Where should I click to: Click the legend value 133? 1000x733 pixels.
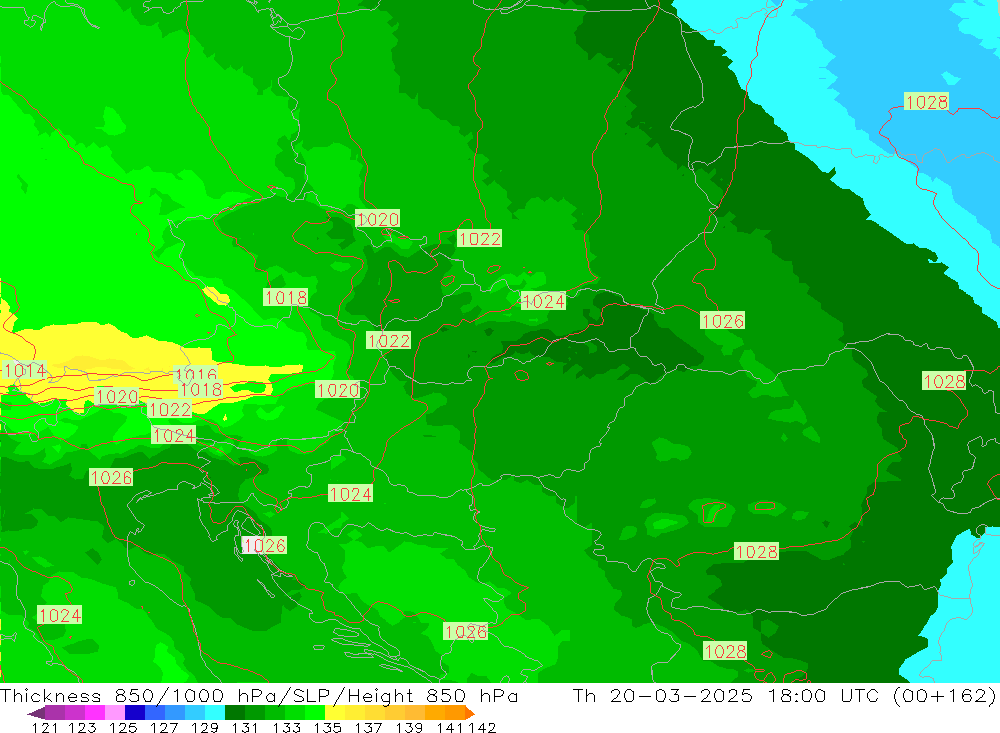286,727
